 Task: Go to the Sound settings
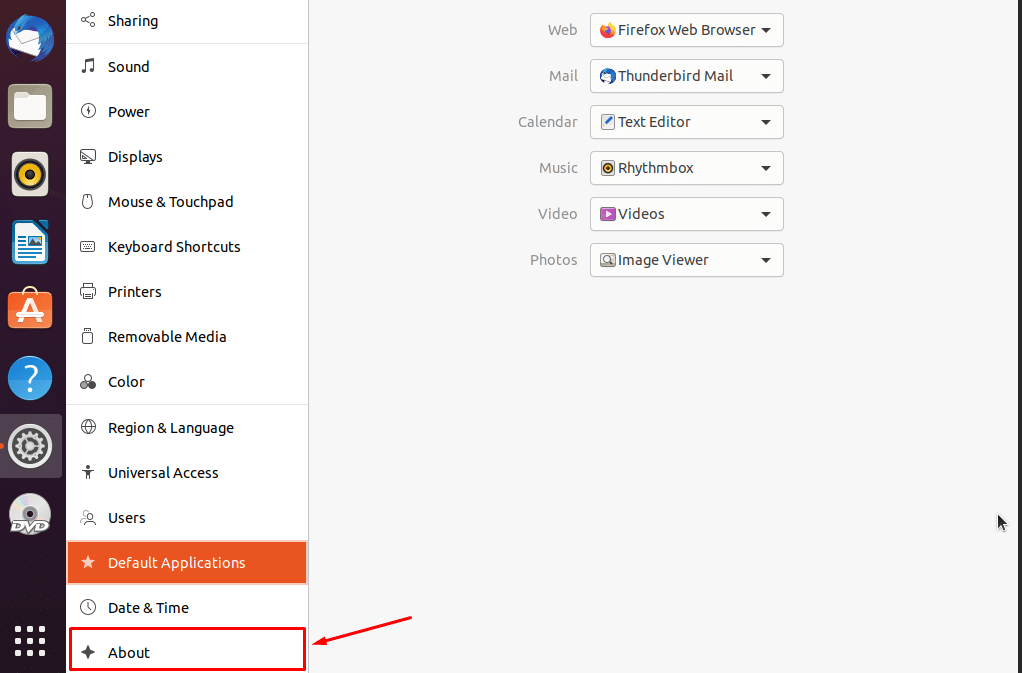click(x=187, y=66)
